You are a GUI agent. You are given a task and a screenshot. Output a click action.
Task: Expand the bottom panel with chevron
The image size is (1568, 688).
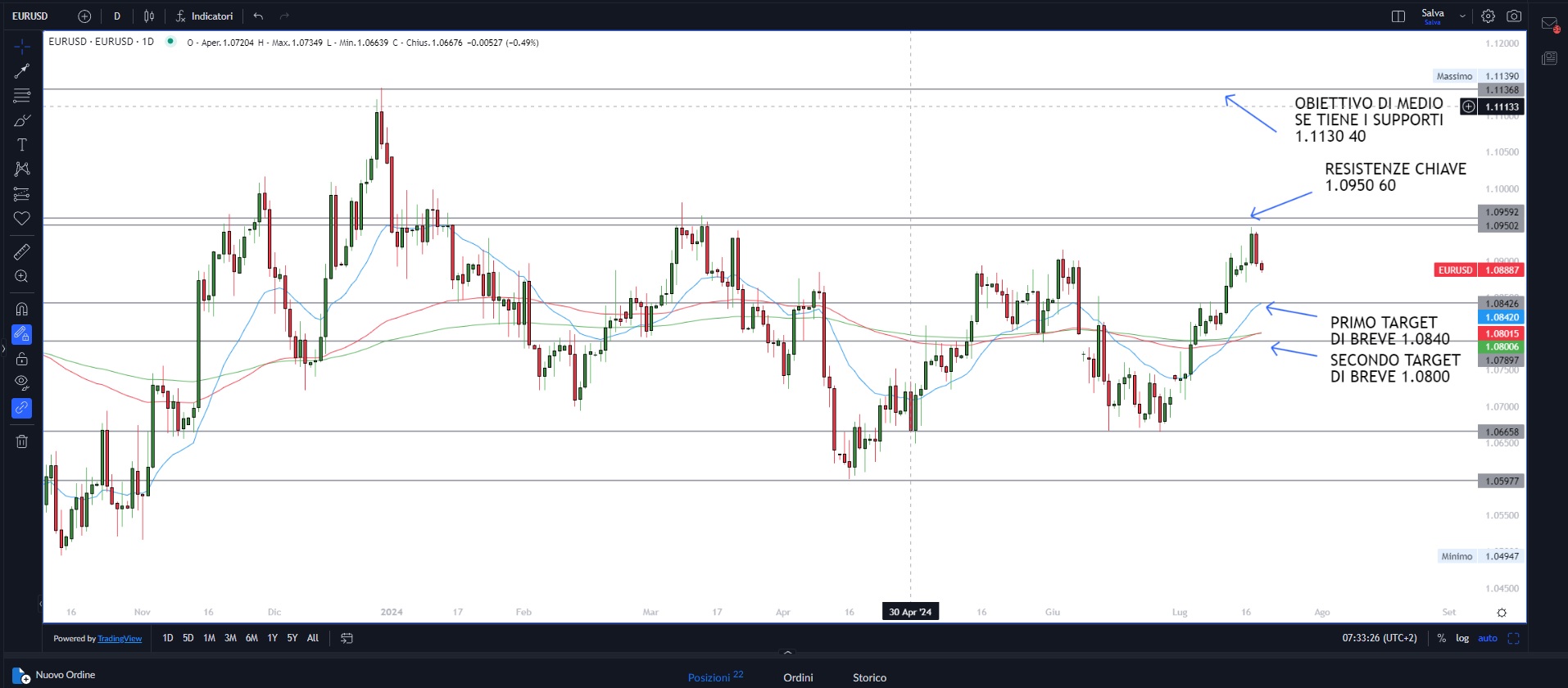[787, 654]
